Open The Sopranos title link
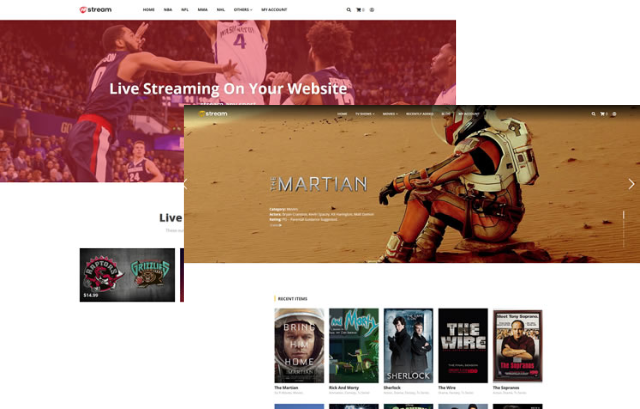The height and width of the screenshot is (409, 640). point(507,387)
